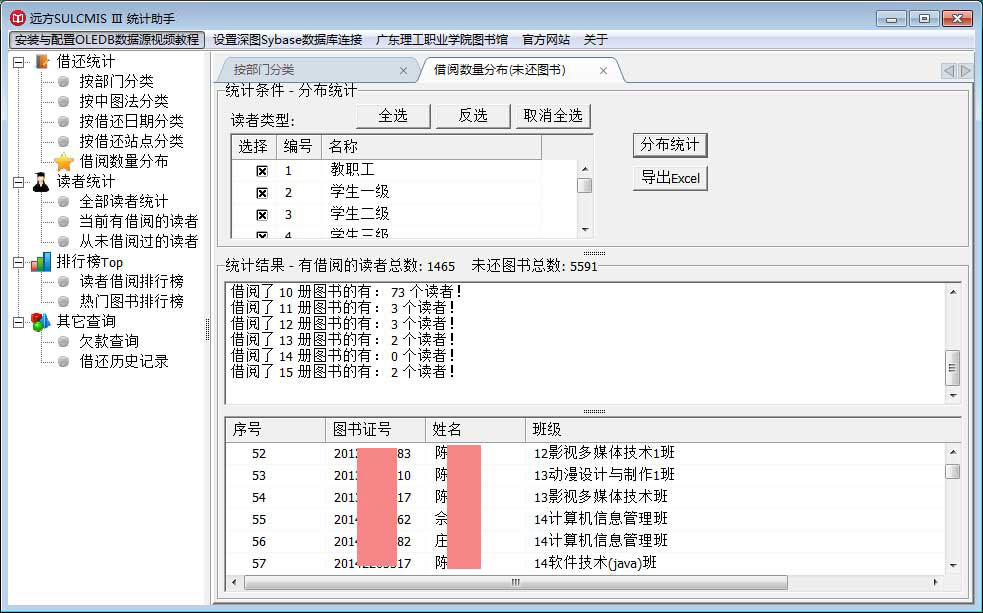Click the 排行榜Top bar chart icon

click(41, 262)
